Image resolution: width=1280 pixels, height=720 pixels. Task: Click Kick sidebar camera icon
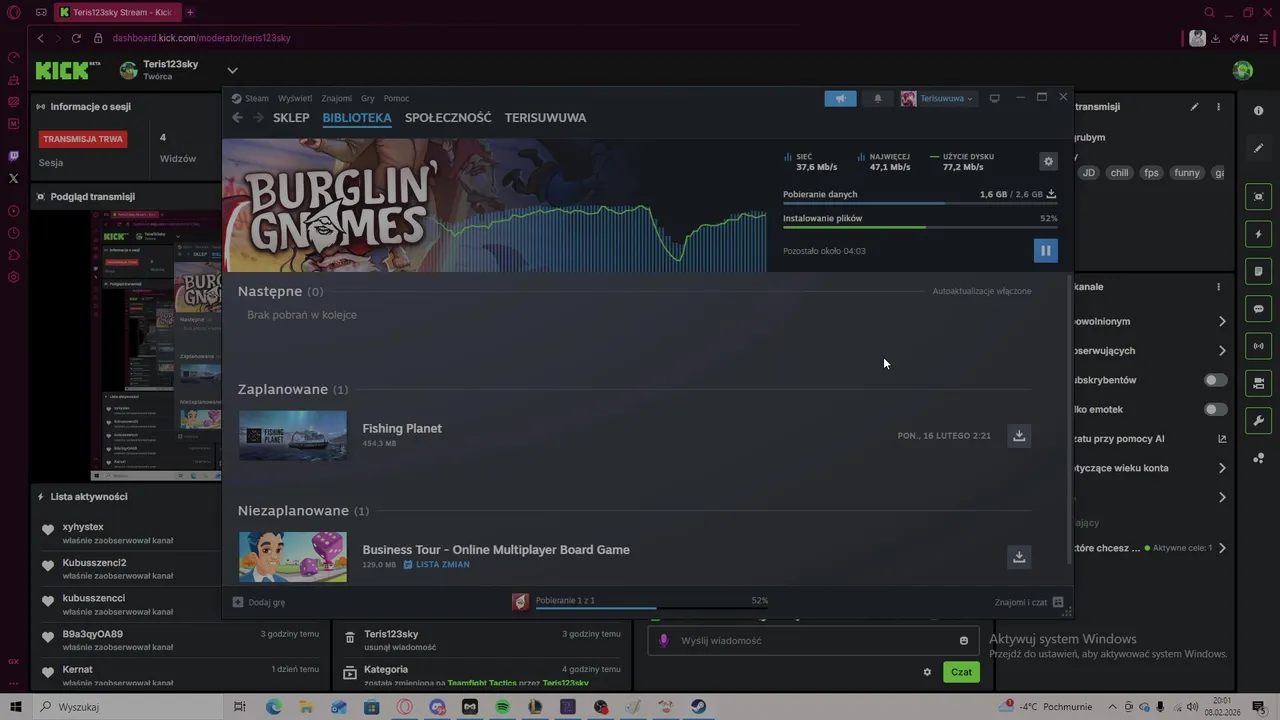click(1259, 197)
